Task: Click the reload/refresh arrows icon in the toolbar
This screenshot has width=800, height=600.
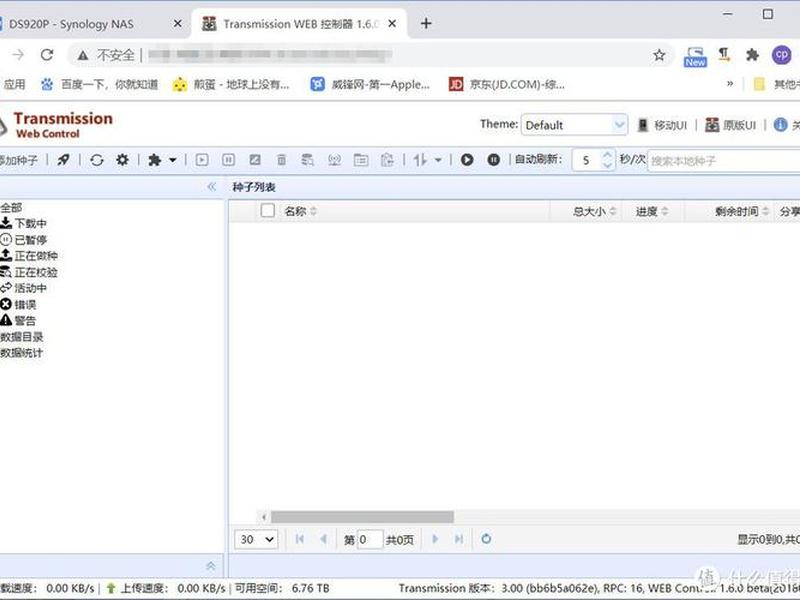Action: pos(96,160)
